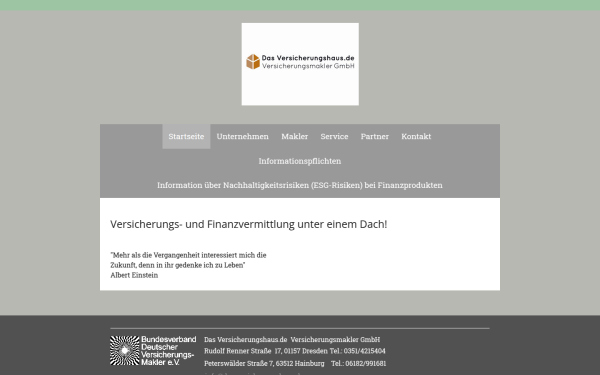This screenshot has height=375, width=600.
Task: Click the orange cube logo icon
Action: coord(253,62)
